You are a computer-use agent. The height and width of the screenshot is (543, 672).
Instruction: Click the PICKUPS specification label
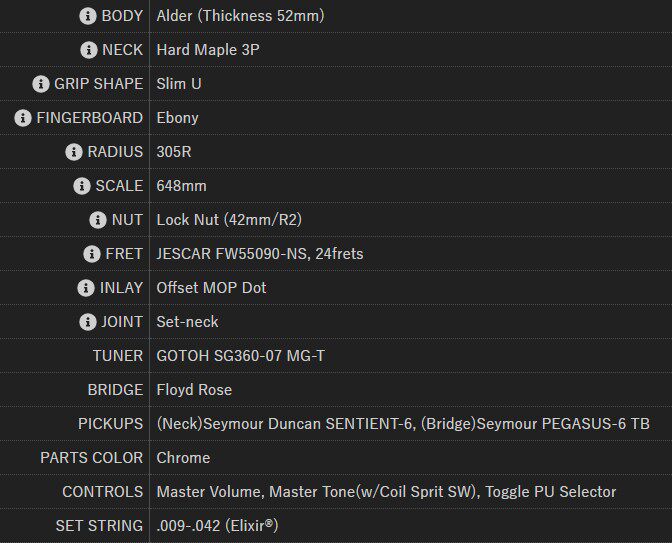(110, 424)
